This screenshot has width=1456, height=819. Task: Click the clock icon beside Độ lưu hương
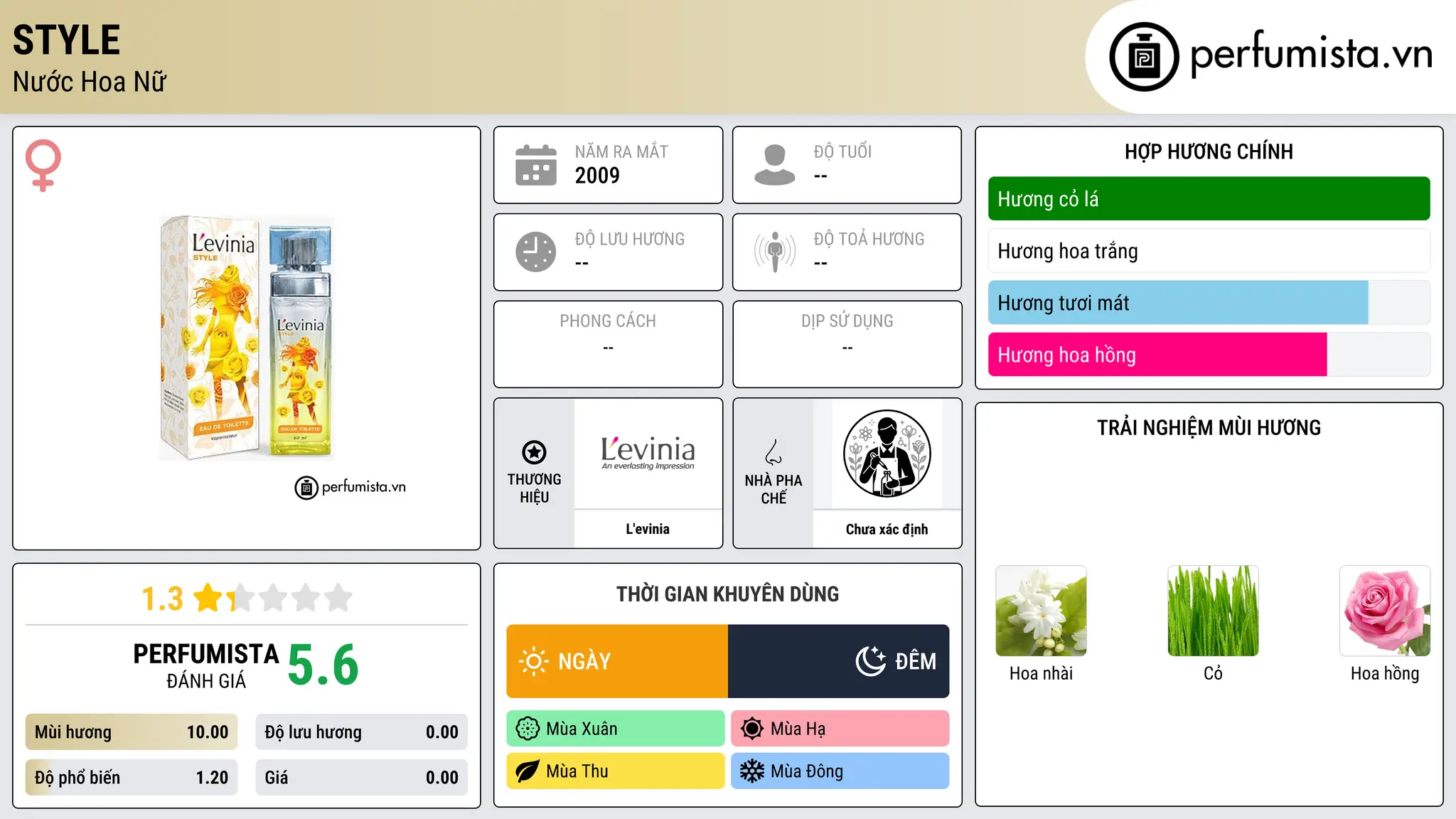[x=536, y=252]
